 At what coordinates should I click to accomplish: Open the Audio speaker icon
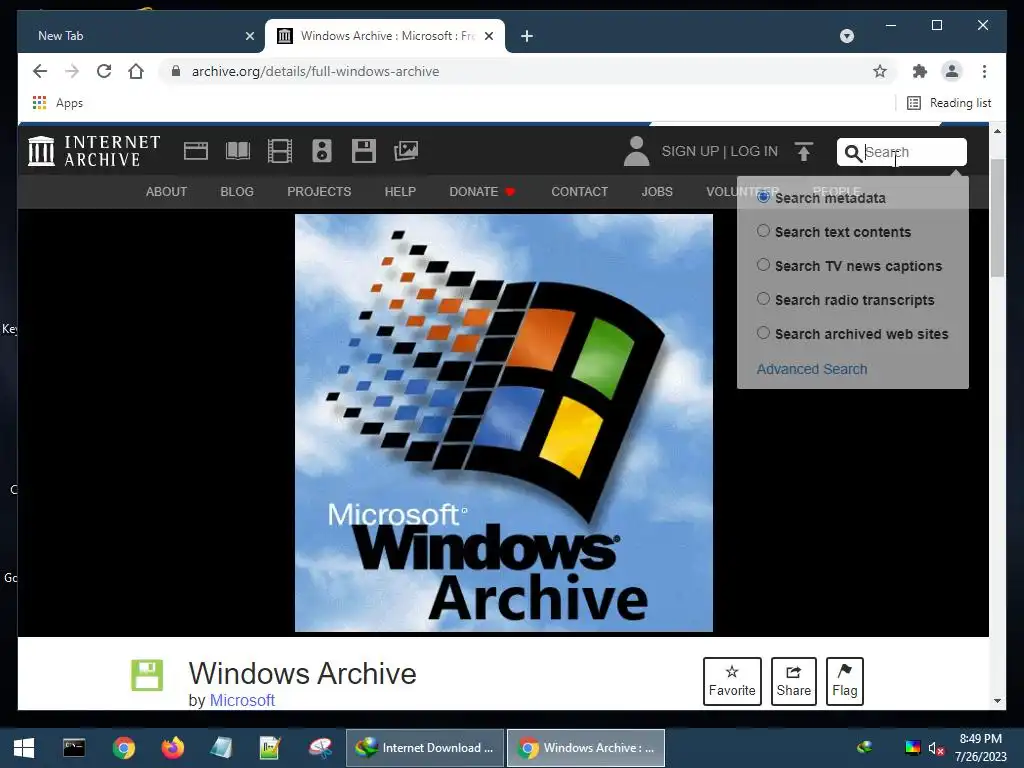322,151
